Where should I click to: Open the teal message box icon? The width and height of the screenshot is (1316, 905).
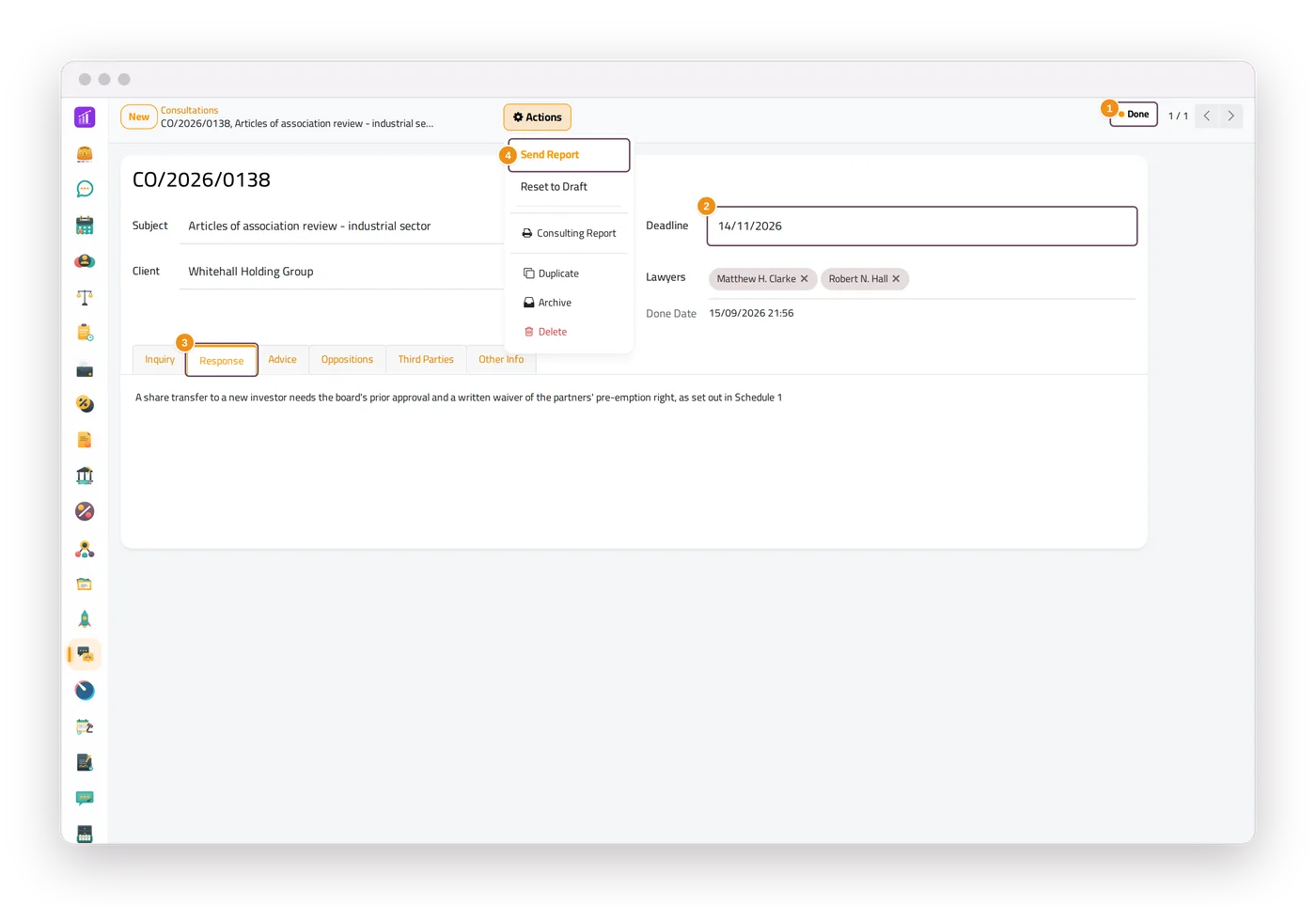(85, 798)
